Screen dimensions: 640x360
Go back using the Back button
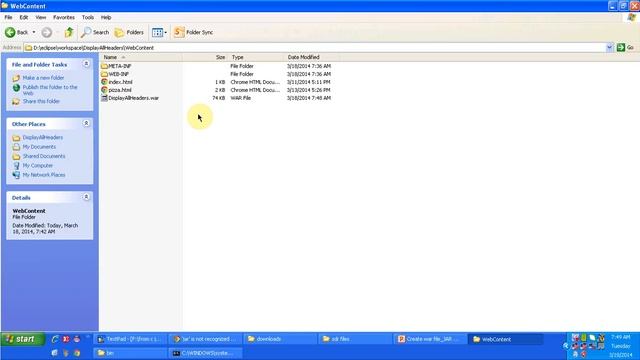click(16, 32)
